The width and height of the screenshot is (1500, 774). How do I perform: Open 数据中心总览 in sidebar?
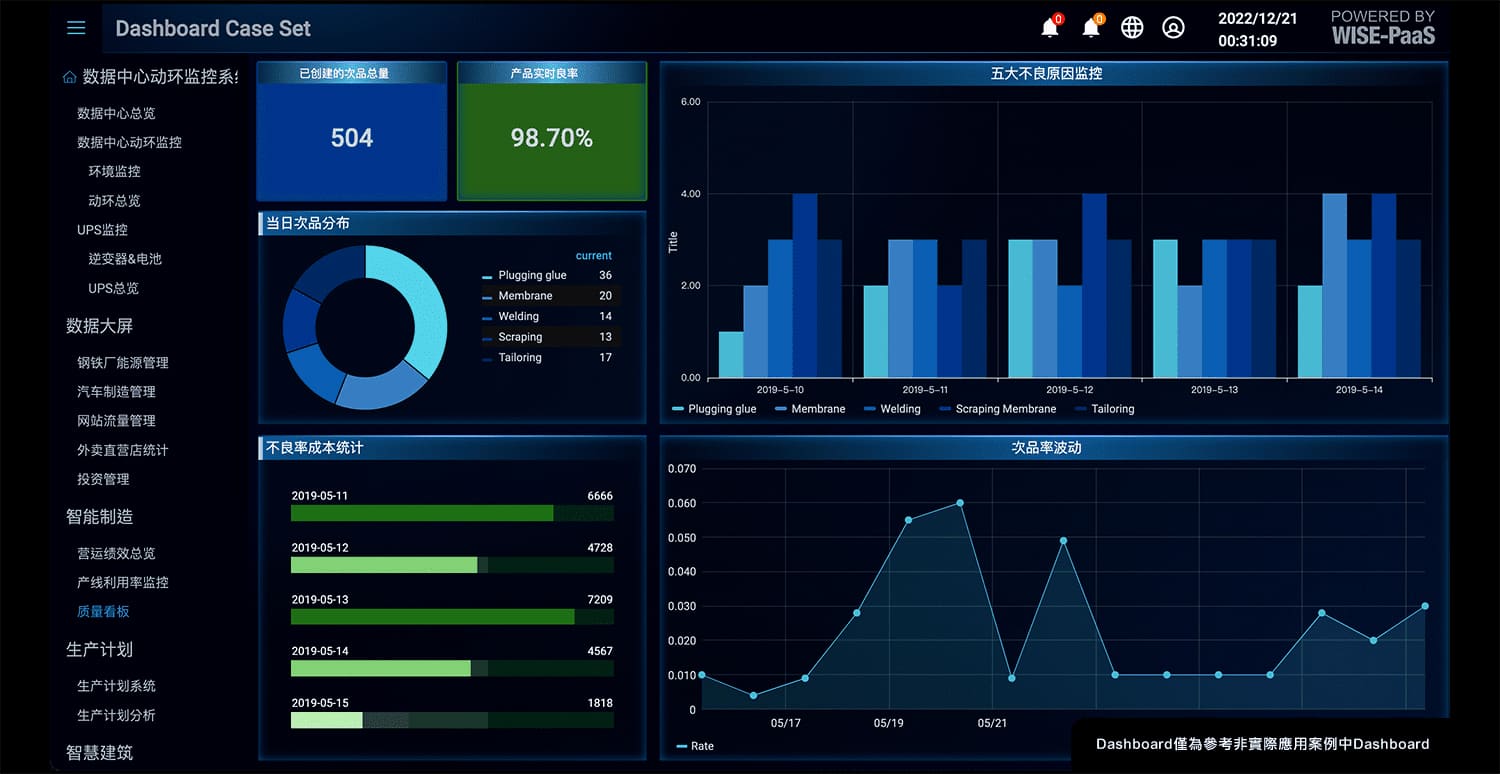(116, 113)
